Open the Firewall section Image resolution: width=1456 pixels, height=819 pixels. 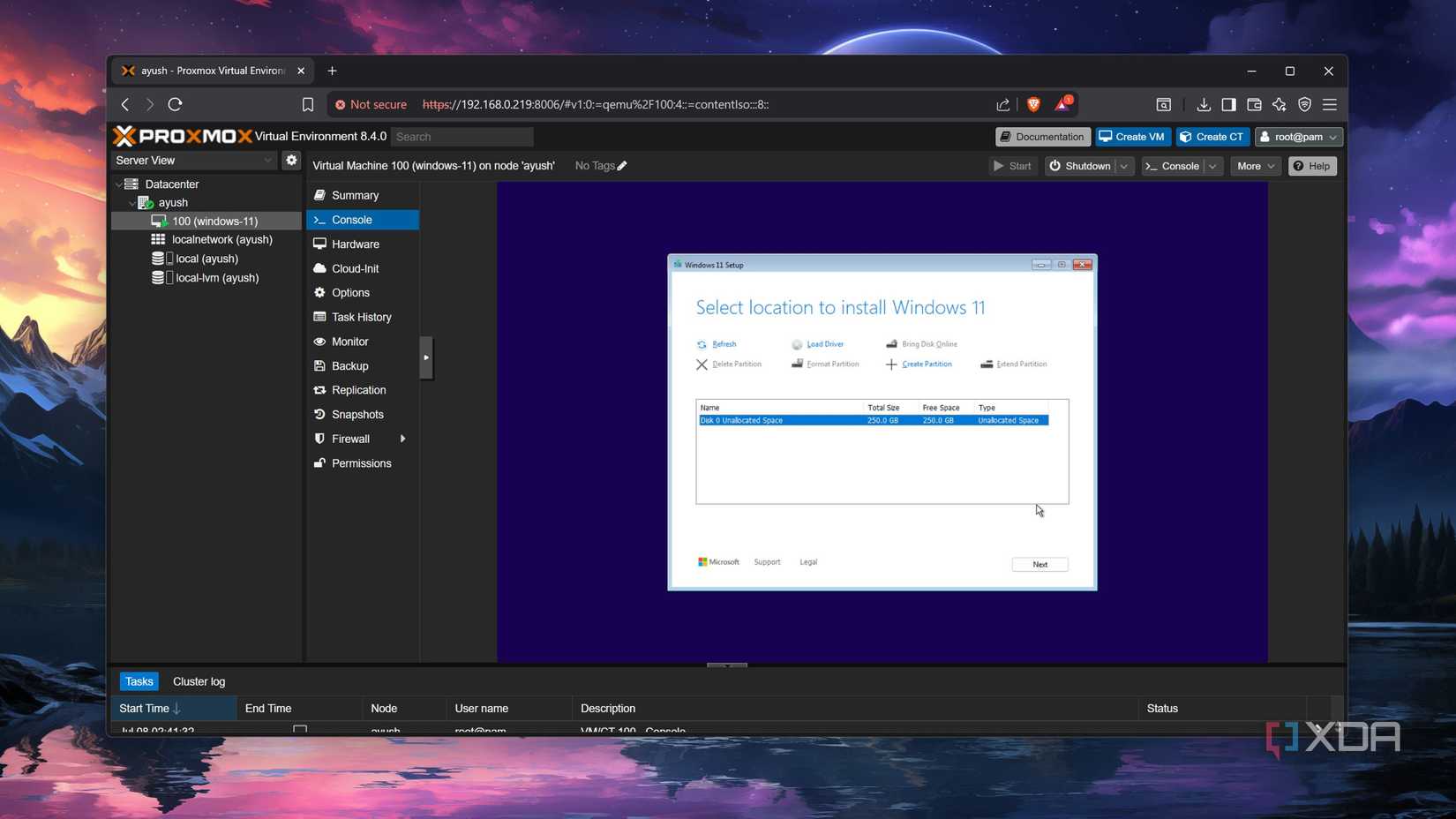[350, 439]
